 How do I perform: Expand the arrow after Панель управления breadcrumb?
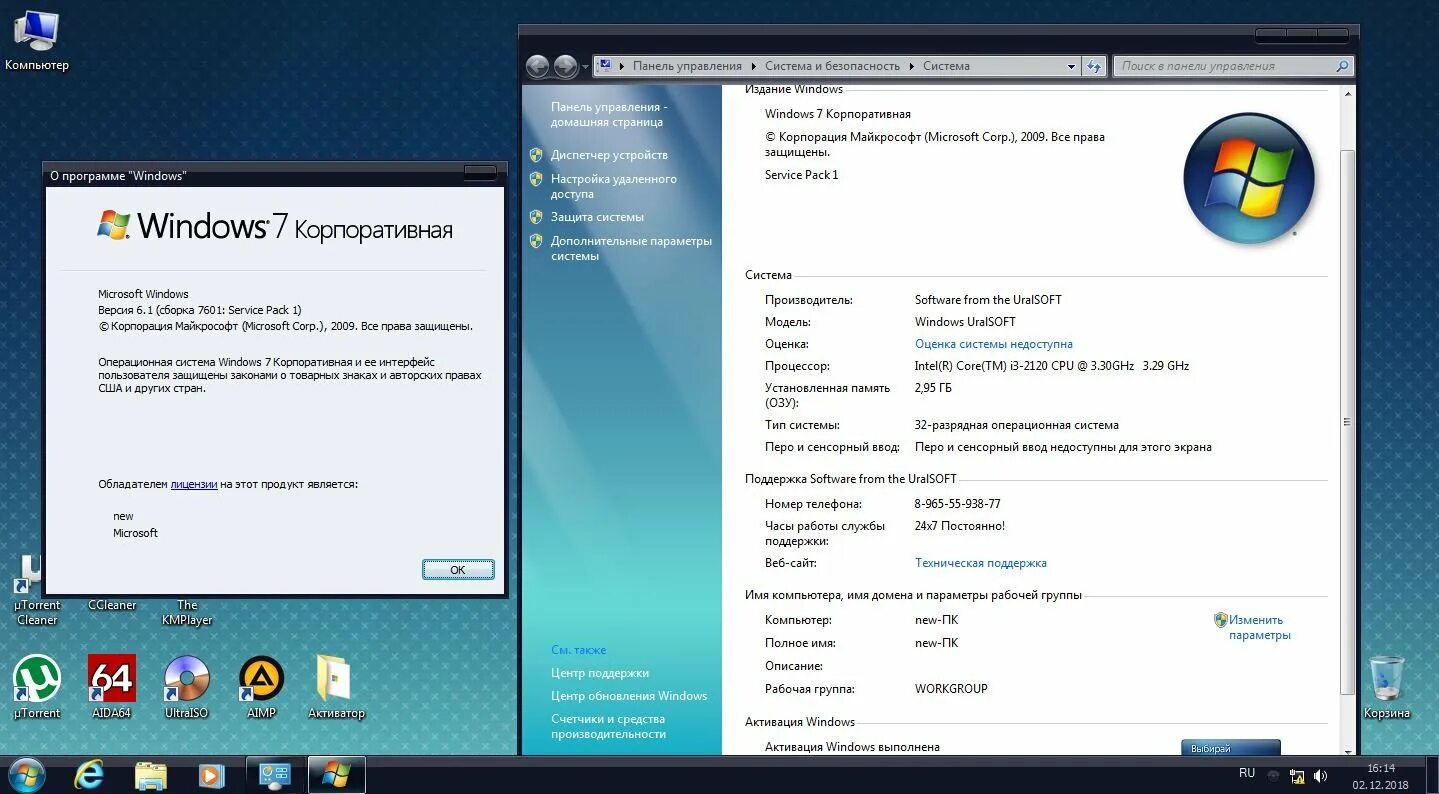[754, 66]
